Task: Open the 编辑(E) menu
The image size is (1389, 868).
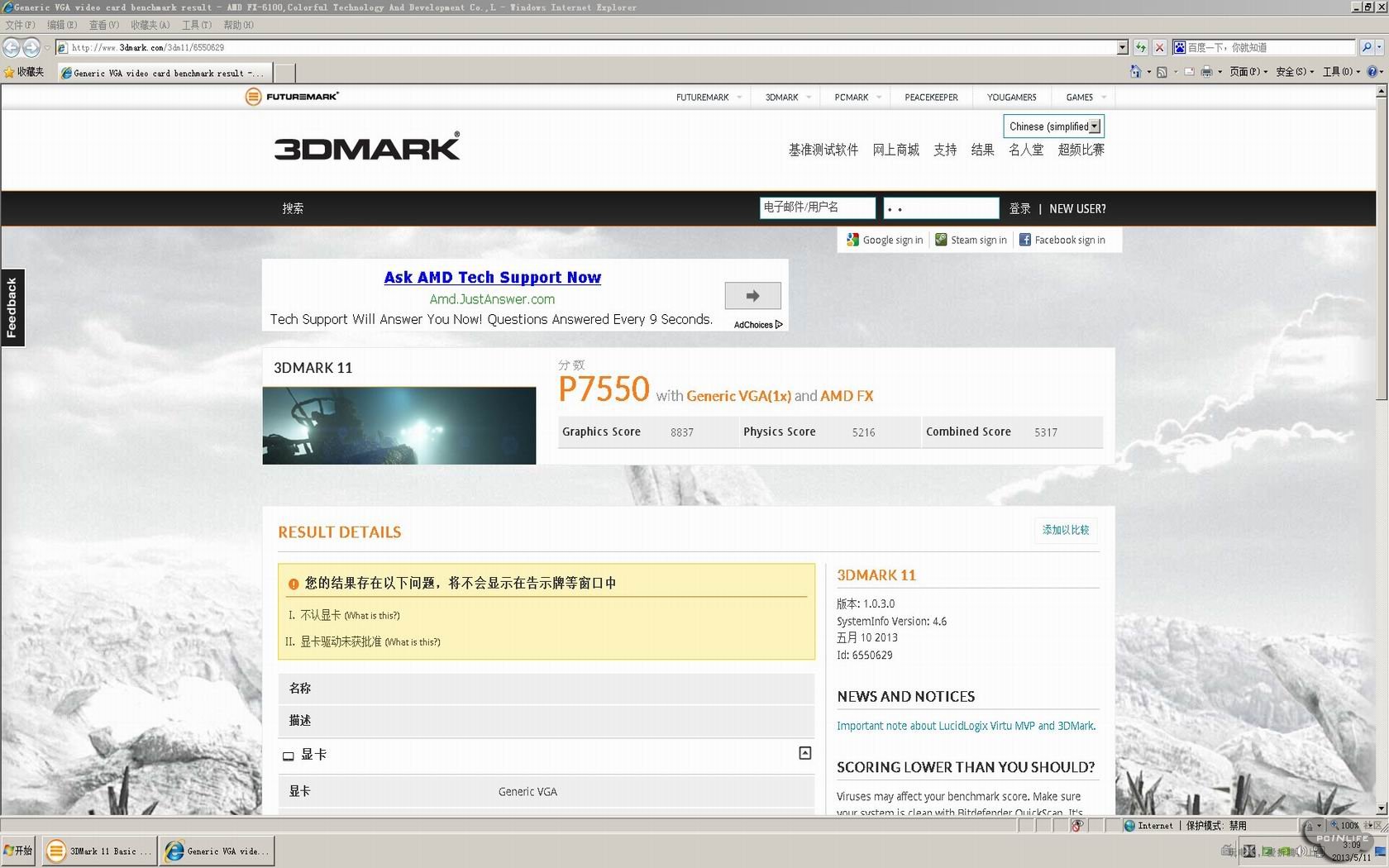Action: pyautogui.click(x=62, y=25)
